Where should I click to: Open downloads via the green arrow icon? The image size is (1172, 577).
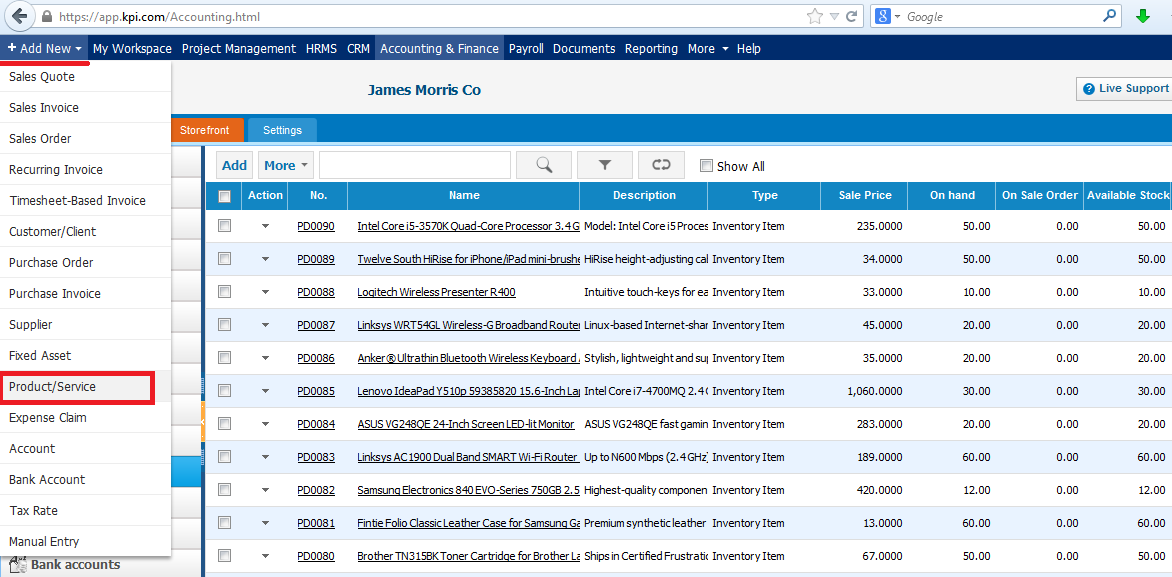tap(1143, 16)
